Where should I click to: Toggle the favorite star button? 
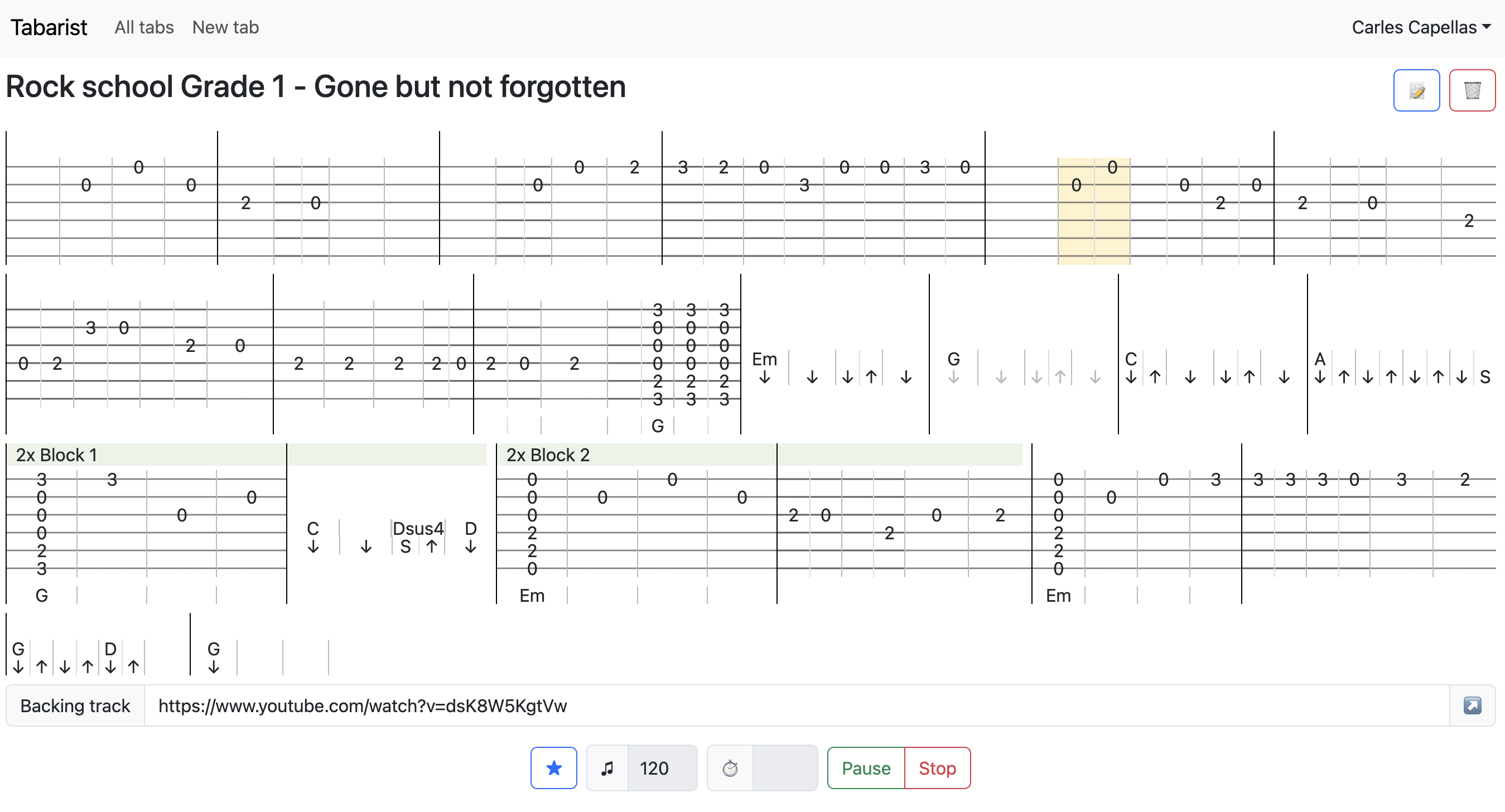[553, 767]
